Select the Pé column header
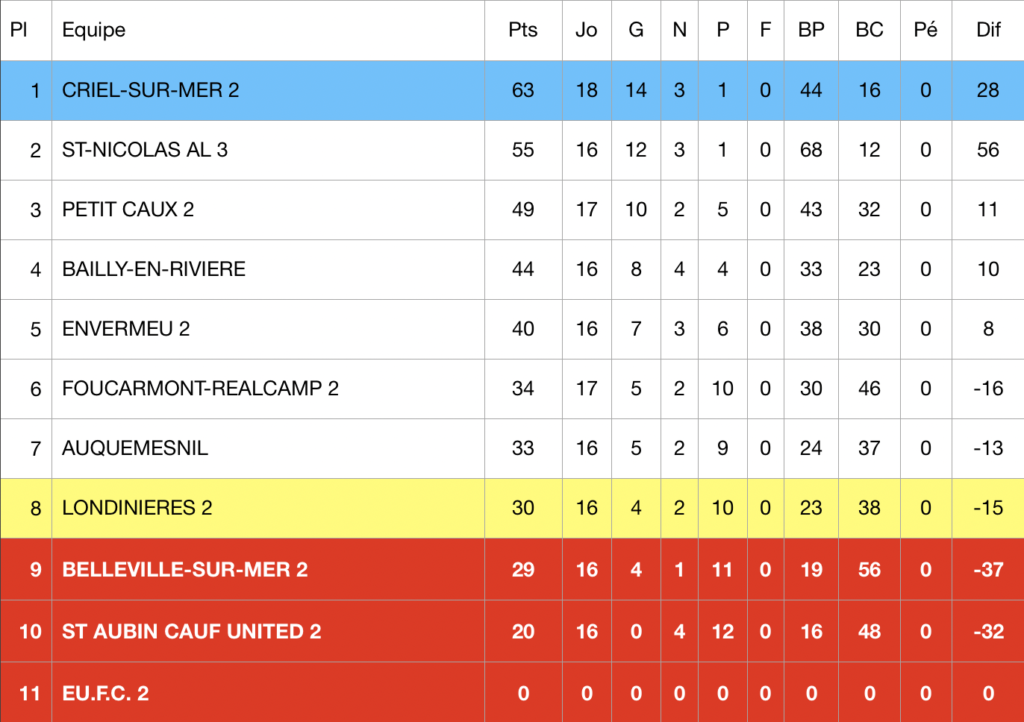This screenshot has width=1024, height=722. point(925,30)
